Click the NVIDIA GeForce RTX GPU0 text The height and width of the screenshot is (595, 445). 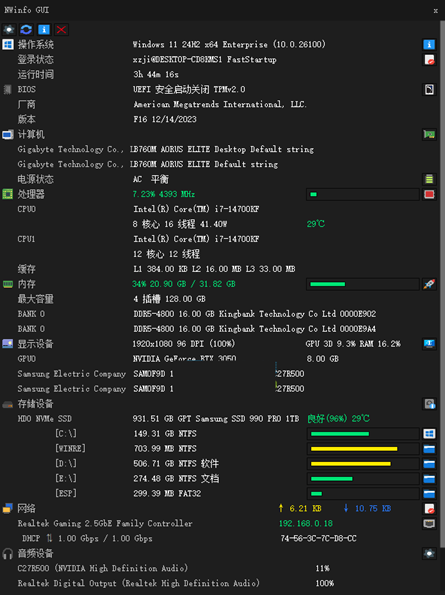click(184, 359)
